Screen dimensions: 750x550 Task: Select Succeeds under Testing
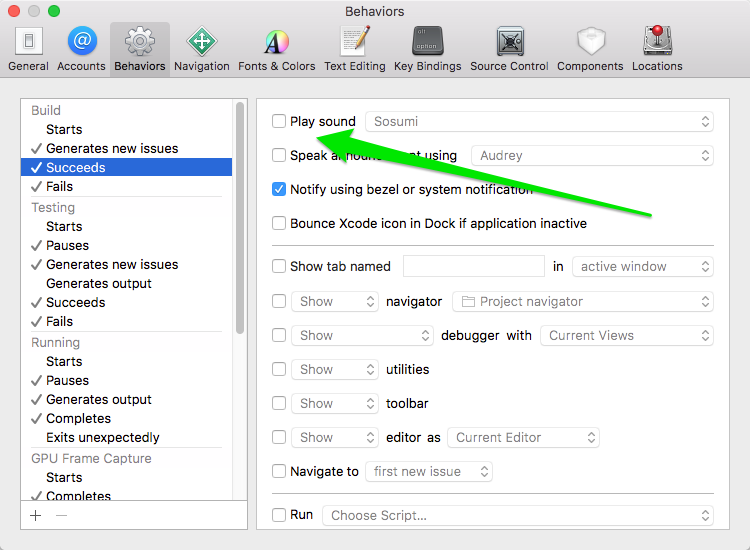click(x=127, y=302)
